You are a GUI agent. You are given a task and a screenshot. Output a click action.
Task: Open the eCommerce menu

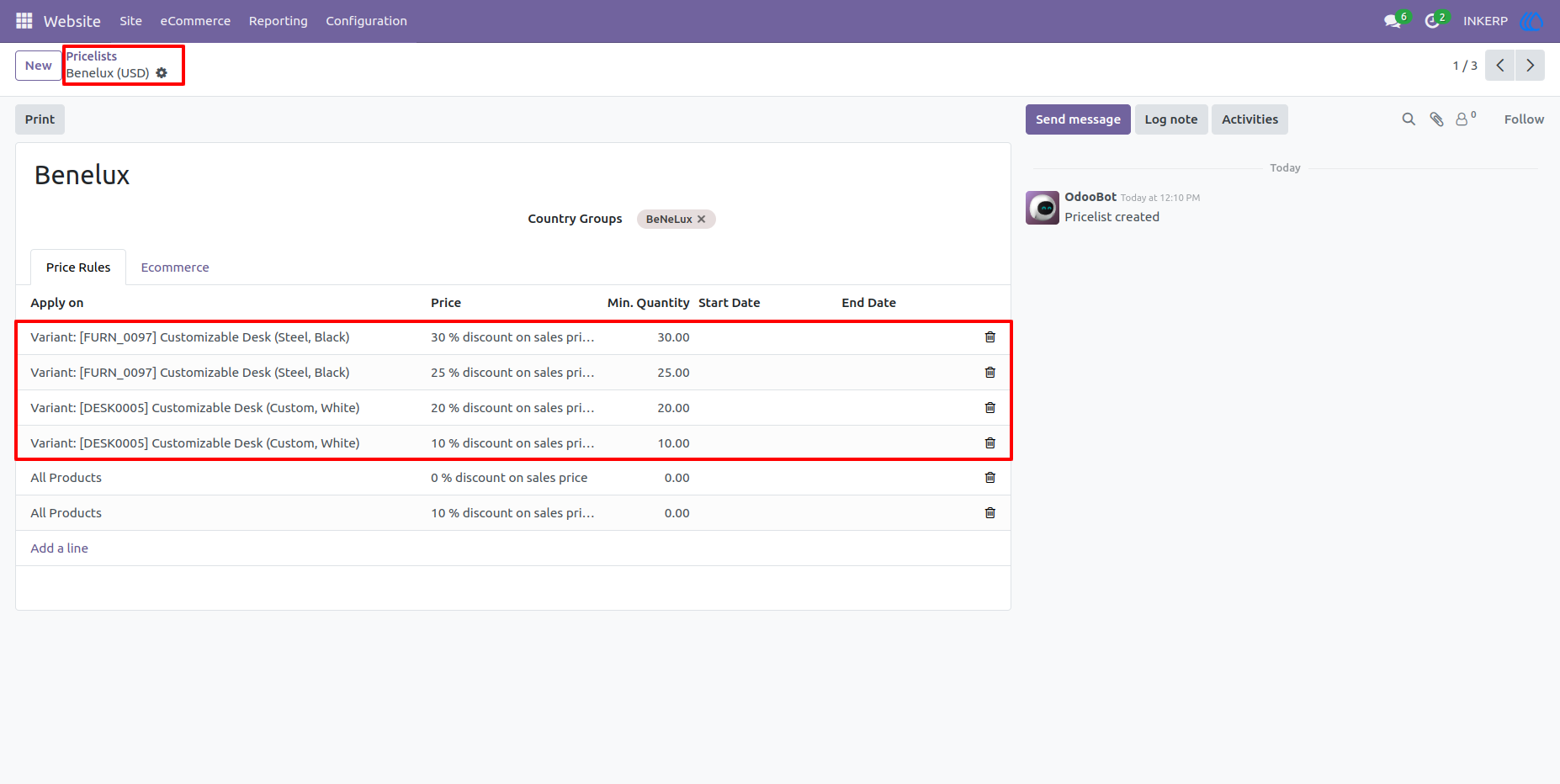pyautogui.click(x=195, y=21)
